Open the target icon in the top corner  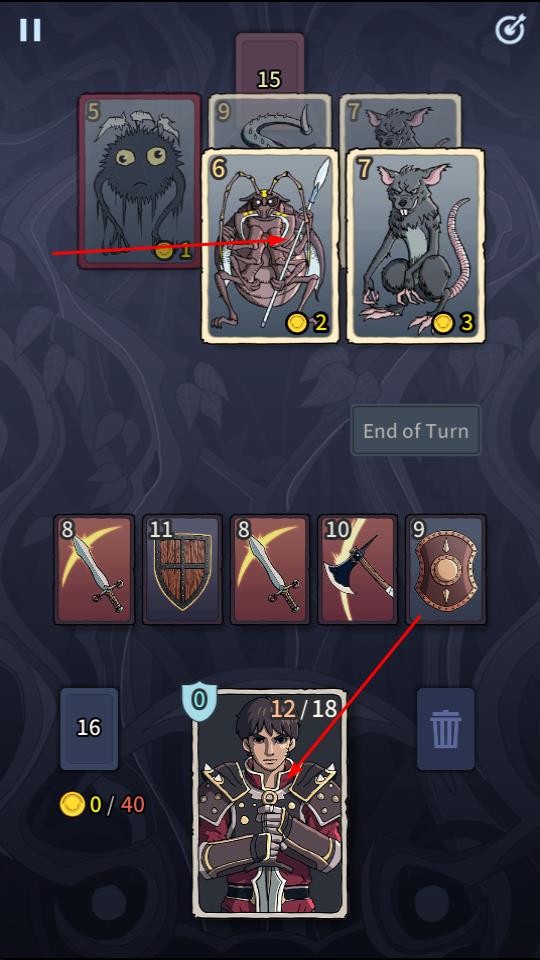click(x=510, y=29)
